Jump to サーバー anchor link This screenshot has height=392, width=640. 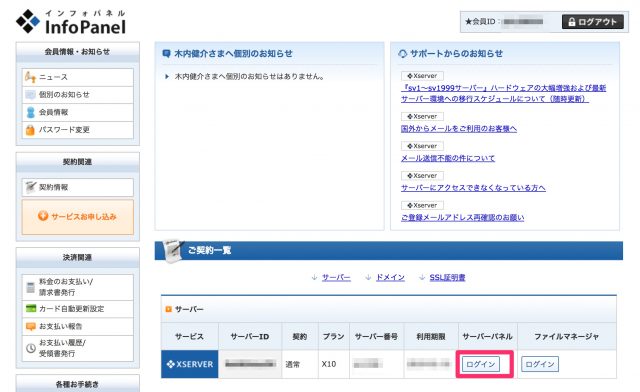(x=336, y=278)
